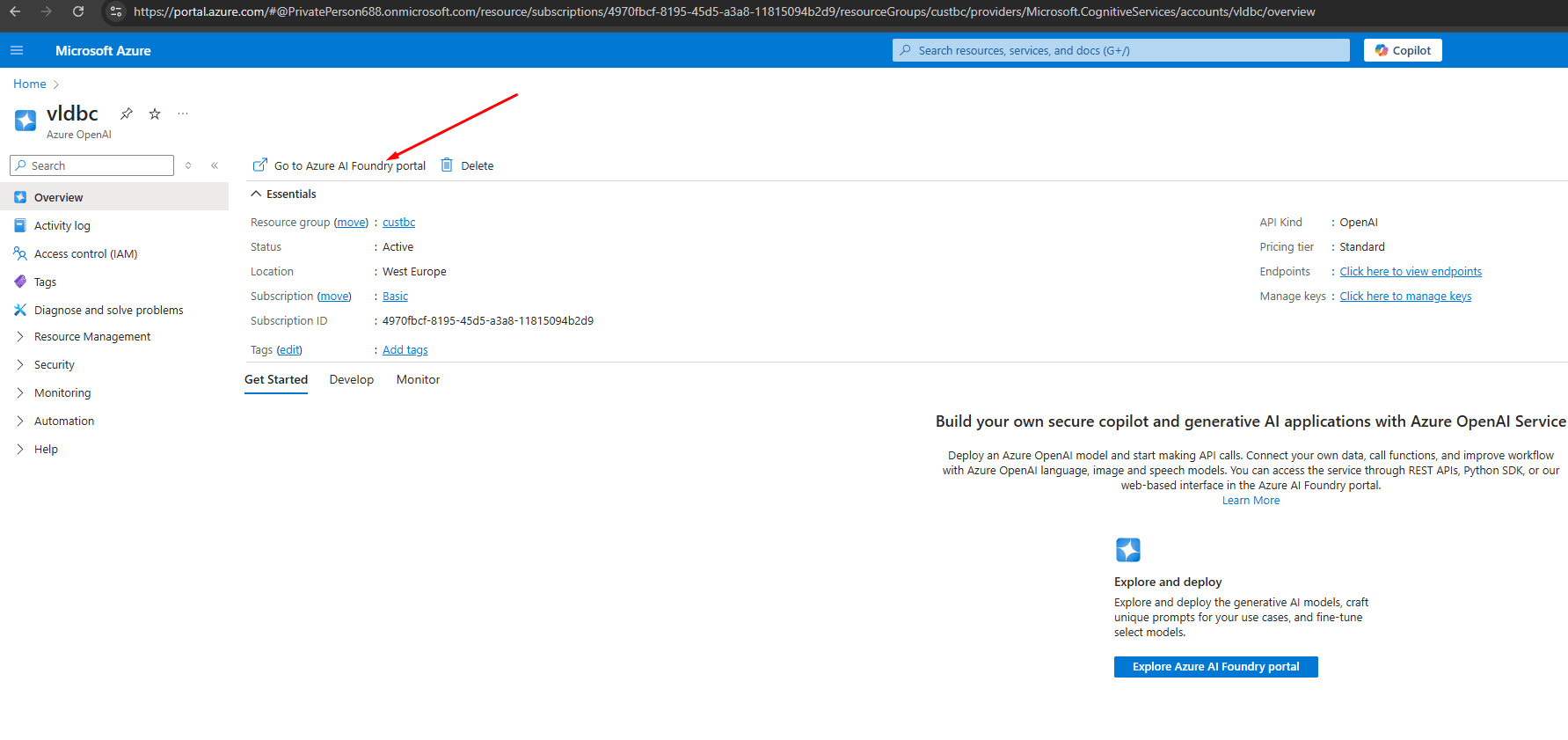Collapse the sidebar with double chevron

tap(215, 165)
